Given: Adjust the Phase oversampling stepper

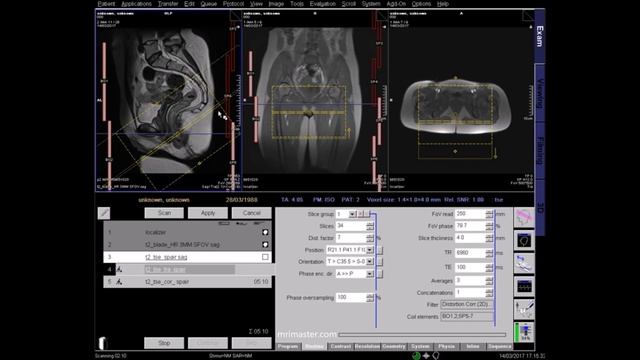Looking at the screenshot, I should pyautogui.click(x=370, y=298).
